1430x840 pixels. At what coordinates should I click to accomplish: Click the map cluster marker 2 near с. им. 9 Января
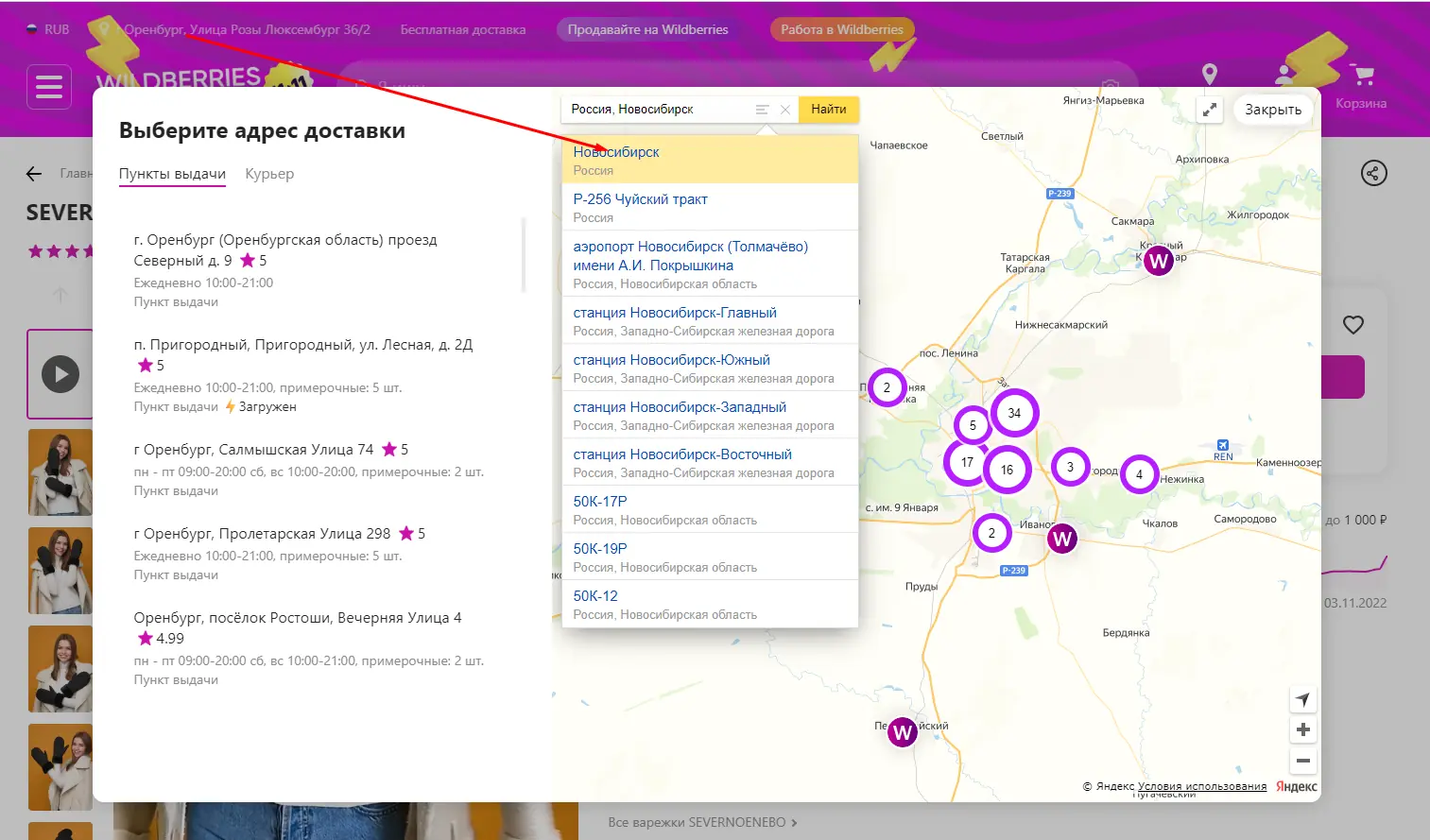pos(991,533)
